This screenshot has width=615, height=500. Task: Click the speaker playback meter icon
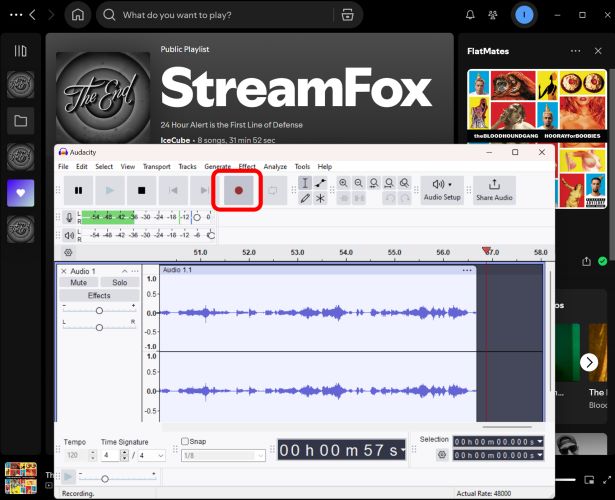pyautogui.click(x=69, y=235)
